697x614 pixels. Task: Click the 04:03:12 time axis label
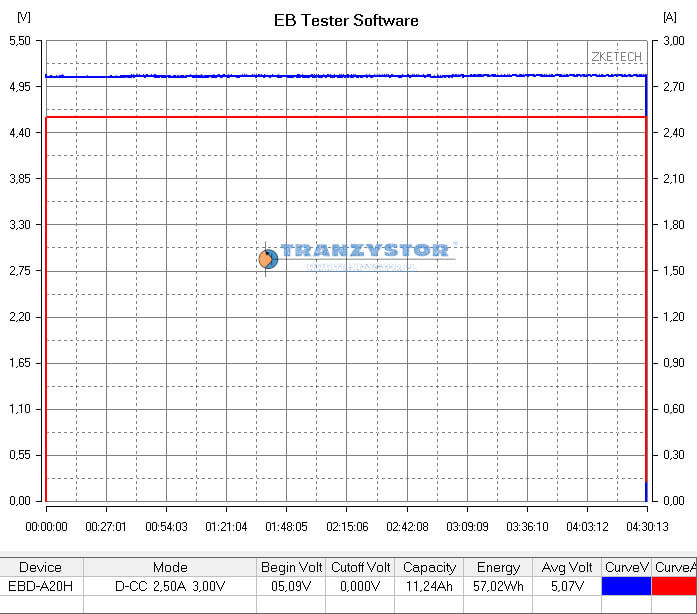point(587,527)
